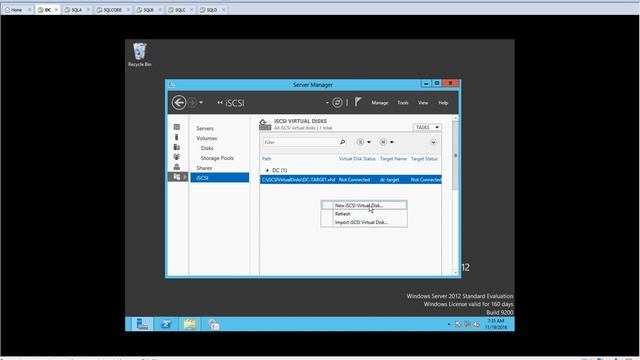This screenshot has height=360, width=640.
Task: Open the Tools menu
Action: point(403,103)
